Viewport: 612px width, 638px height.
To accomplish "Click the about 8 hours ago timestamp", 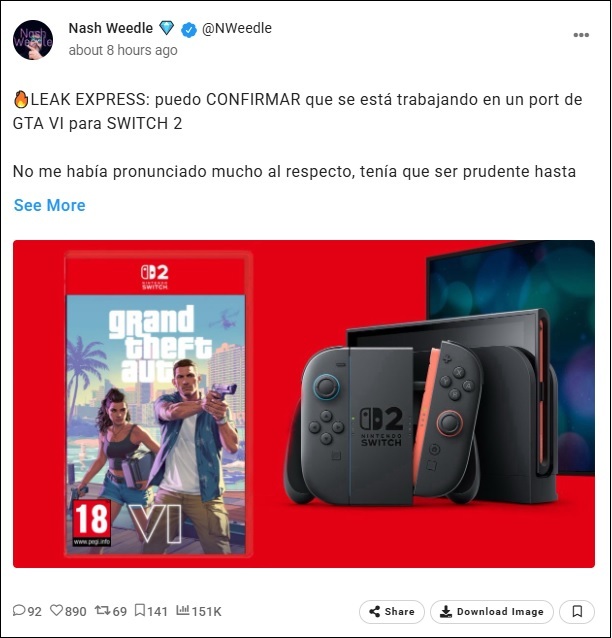I will pos(123,50).
